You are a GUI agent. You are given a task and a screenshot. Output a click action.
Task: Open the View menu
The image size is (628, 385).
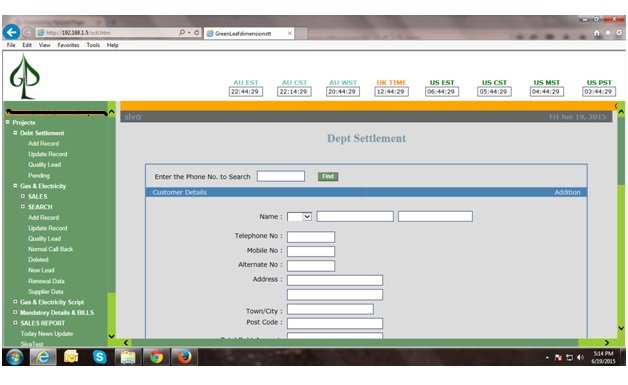(x=44, y=45)
